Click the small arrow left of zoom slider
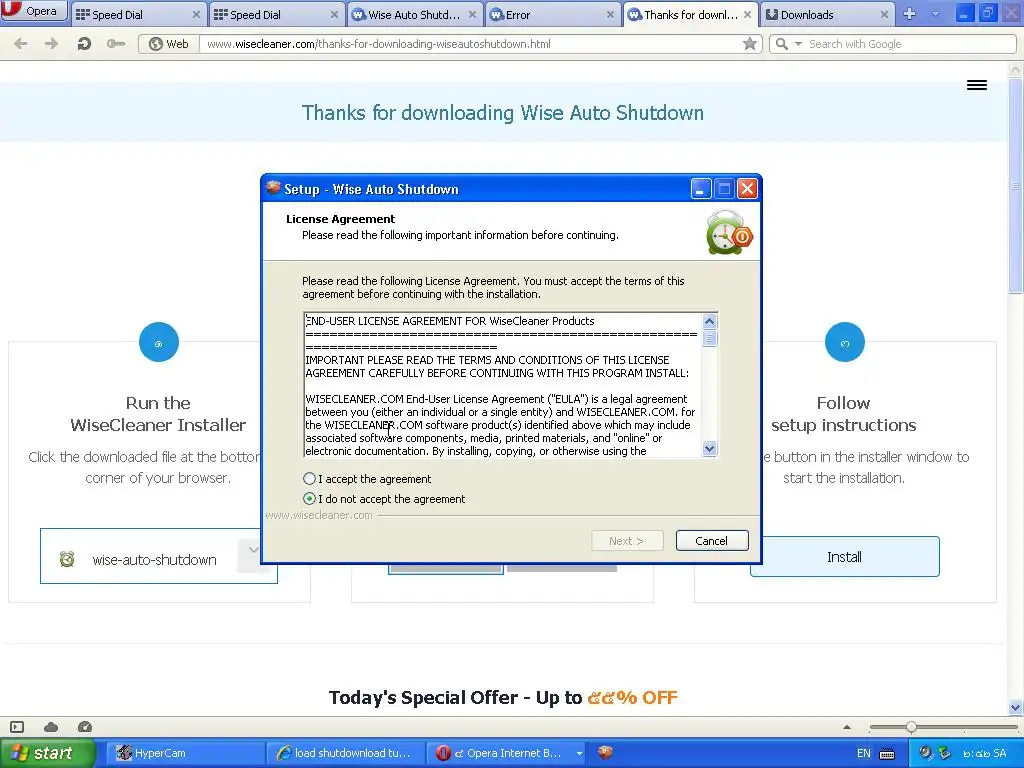Viewport: 1024px width, 768px height. click(847, 727)
